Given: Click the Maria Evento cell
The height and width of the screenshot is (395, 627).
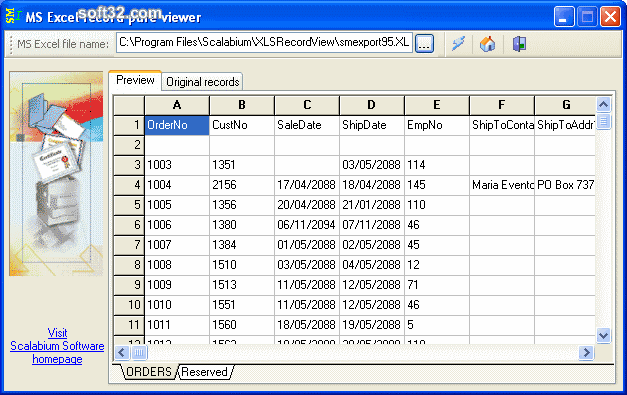Looking at the screenshot, I should click(x=502, y=185).
